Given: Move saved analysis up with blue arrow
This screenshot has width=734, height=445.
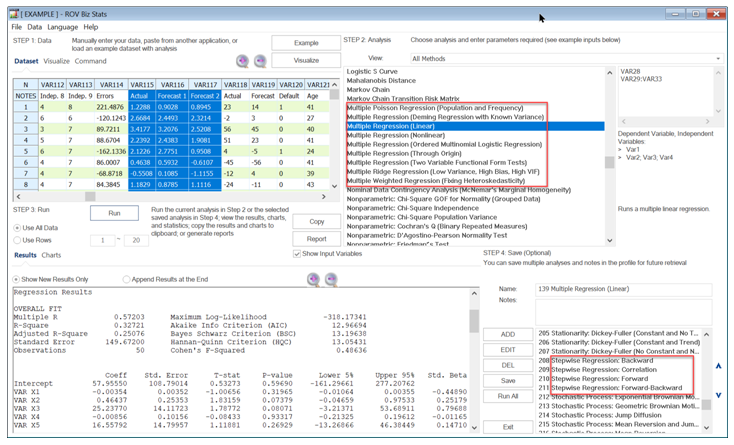Looking at the screenshot, I should coord(719,366).
